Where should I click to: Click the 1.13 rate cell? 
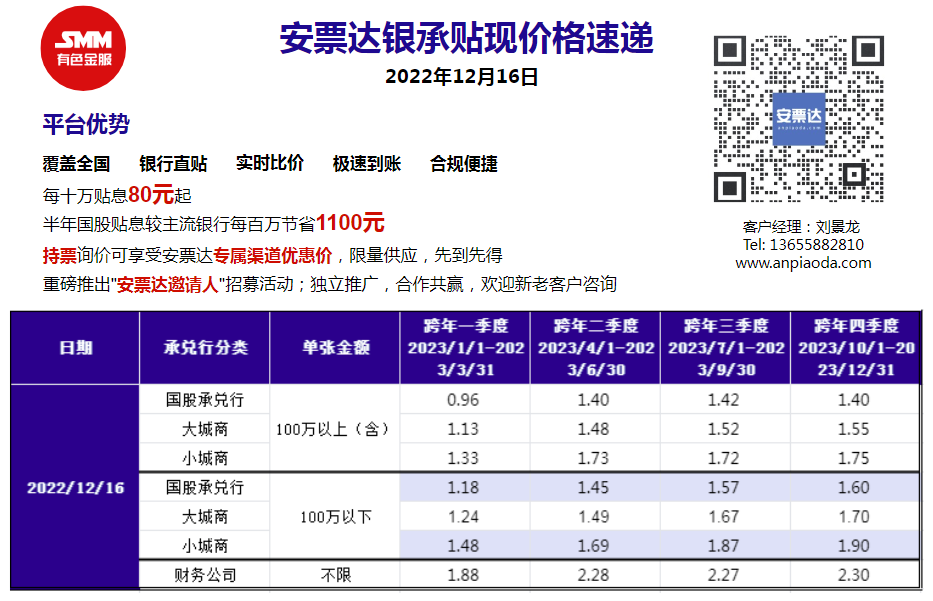click(x=464, y=429)
